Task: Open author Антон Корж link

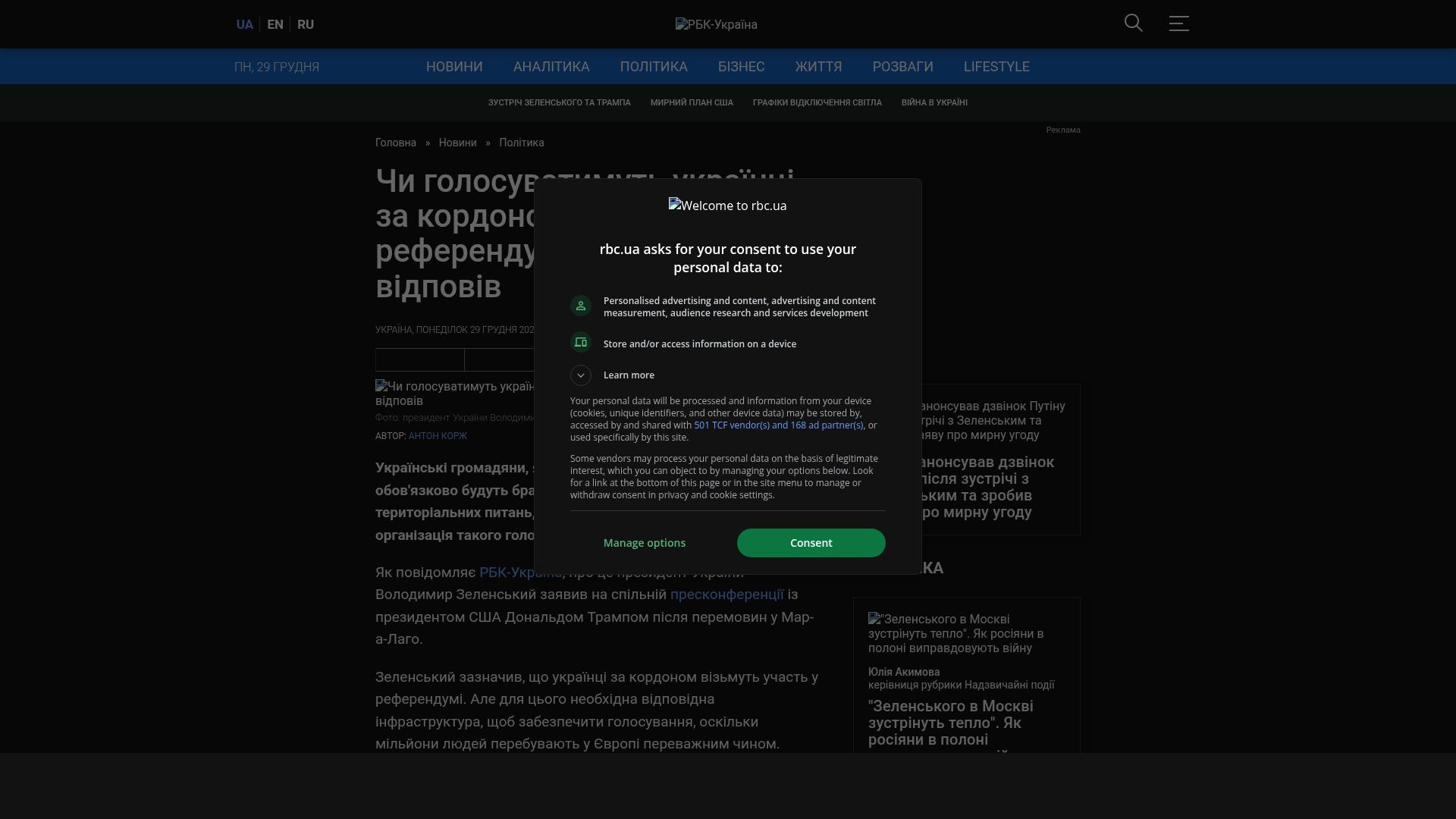Action: [x=438, y=436]
